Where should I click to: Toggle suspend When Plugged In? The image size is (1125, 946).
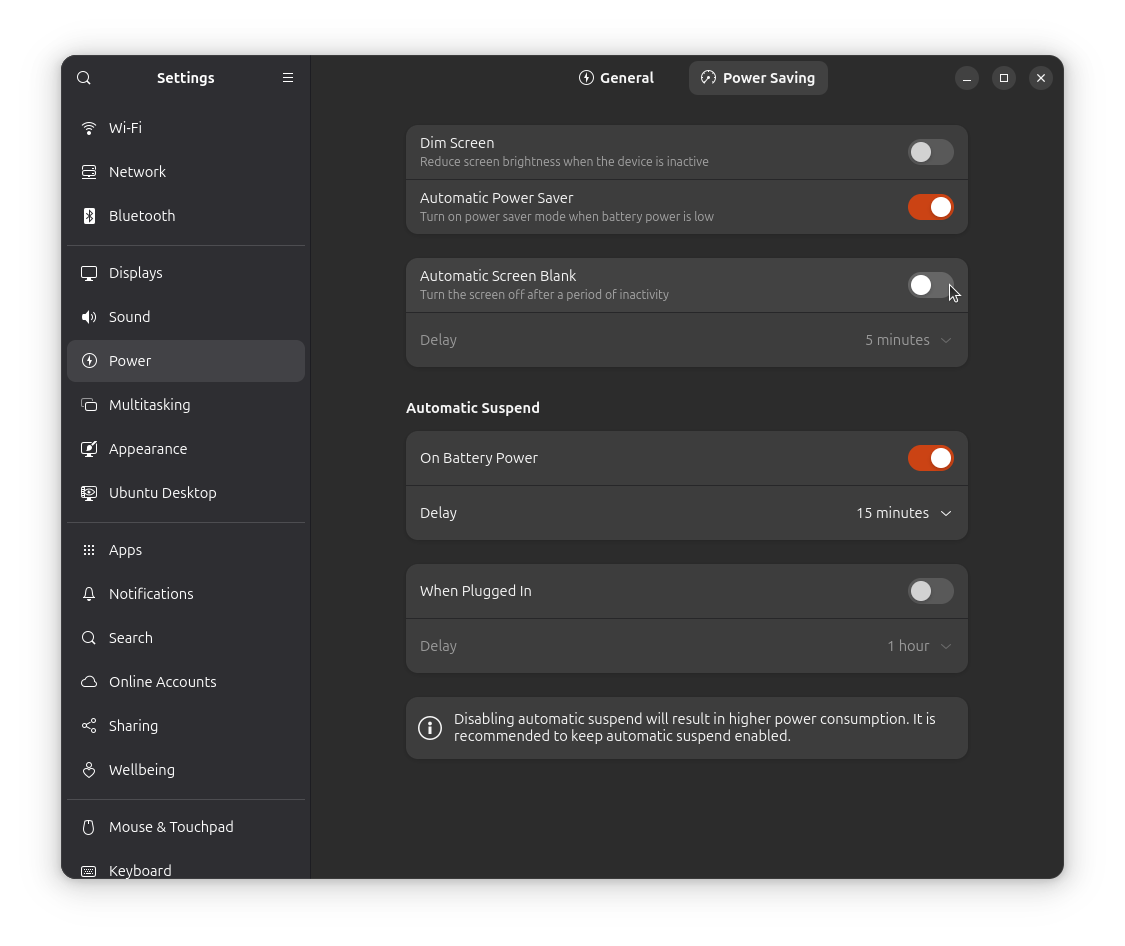point(930,591)
